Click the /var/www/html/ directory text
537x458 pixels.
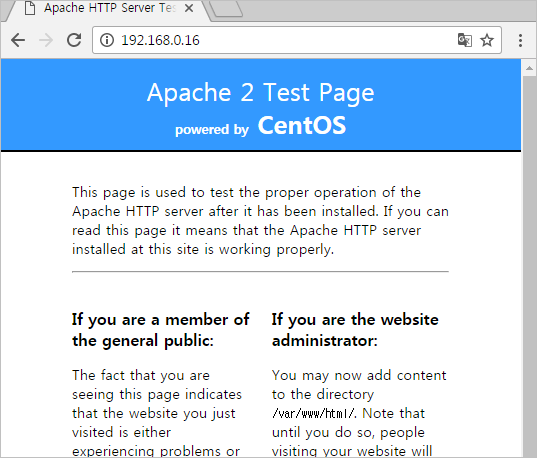314,413
